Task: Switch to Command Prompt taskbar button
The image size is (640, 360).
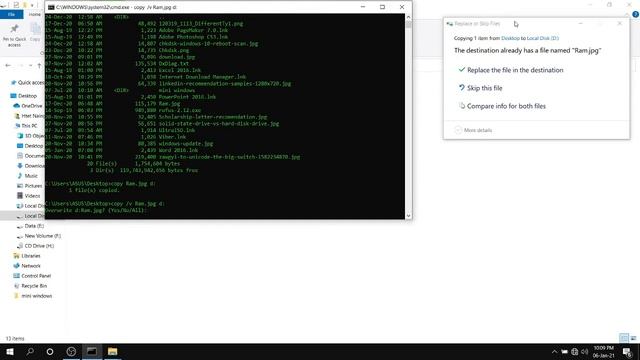Action: 92,351
